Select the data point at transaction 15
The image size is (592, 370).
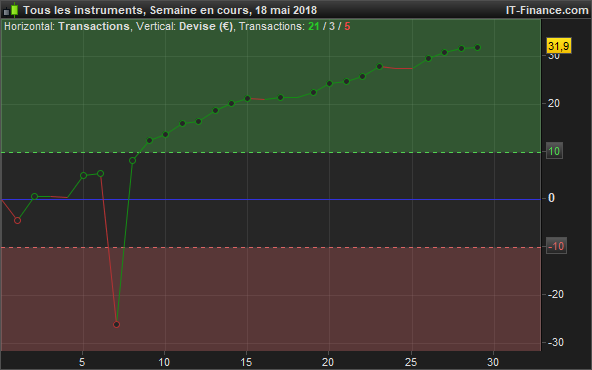coord(248,99)
